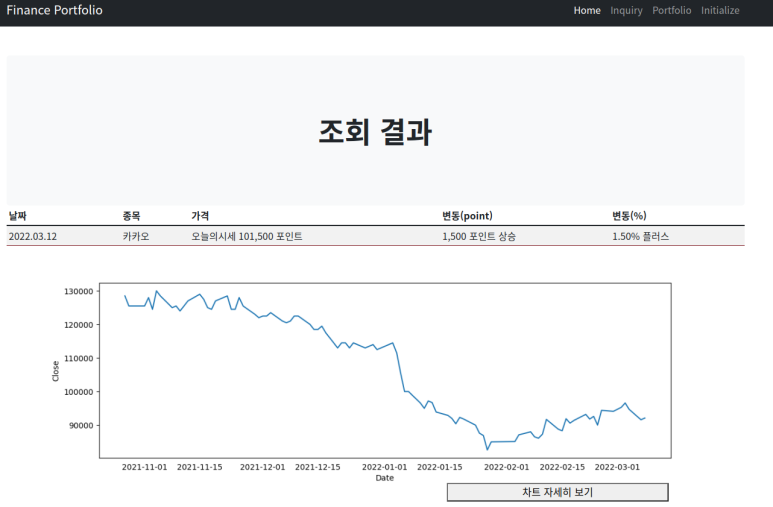Click the stock price line chart

tap(385, 370)
